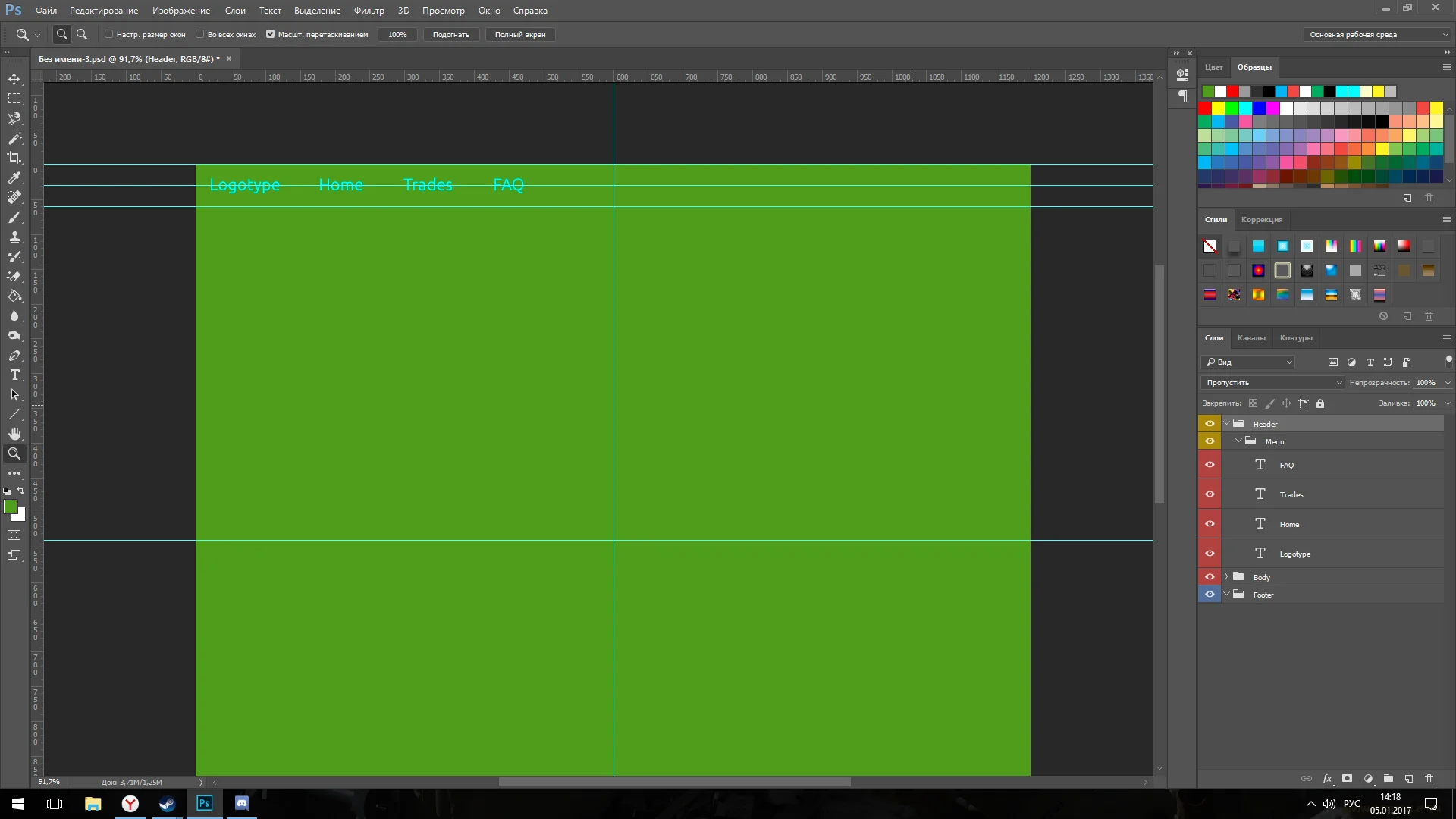Expand the Body layer group
This screenshot has width=1456, height=819.
pos(1226,577)
